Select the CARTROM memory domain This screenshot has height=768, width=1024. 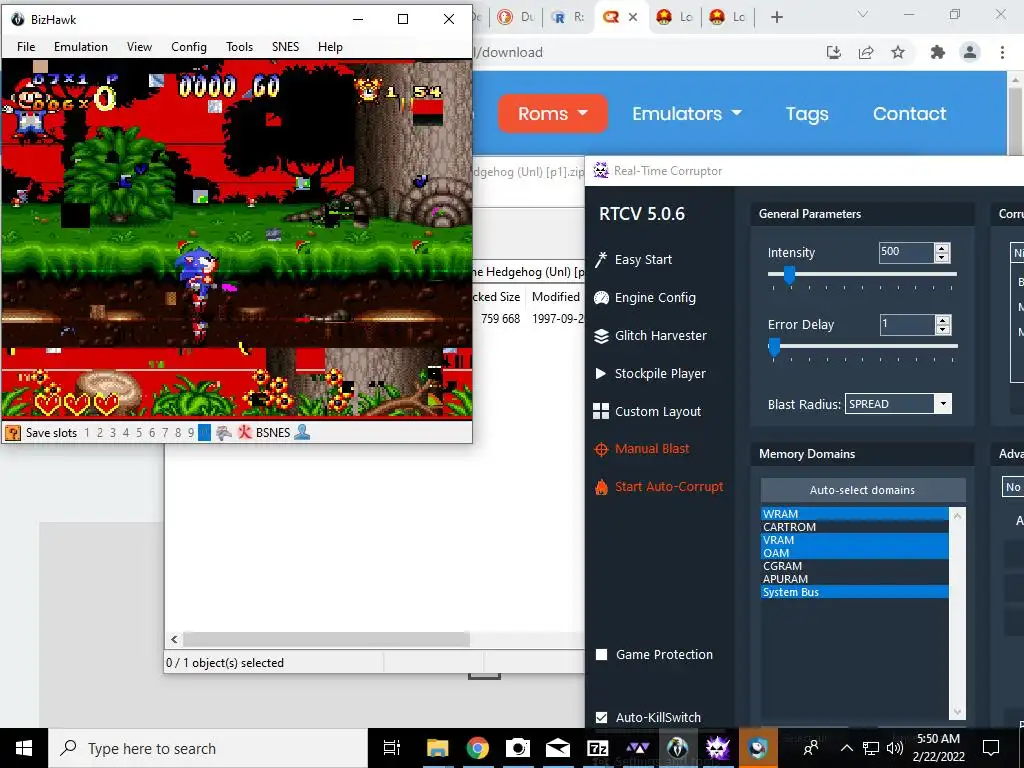click(854, 527)
